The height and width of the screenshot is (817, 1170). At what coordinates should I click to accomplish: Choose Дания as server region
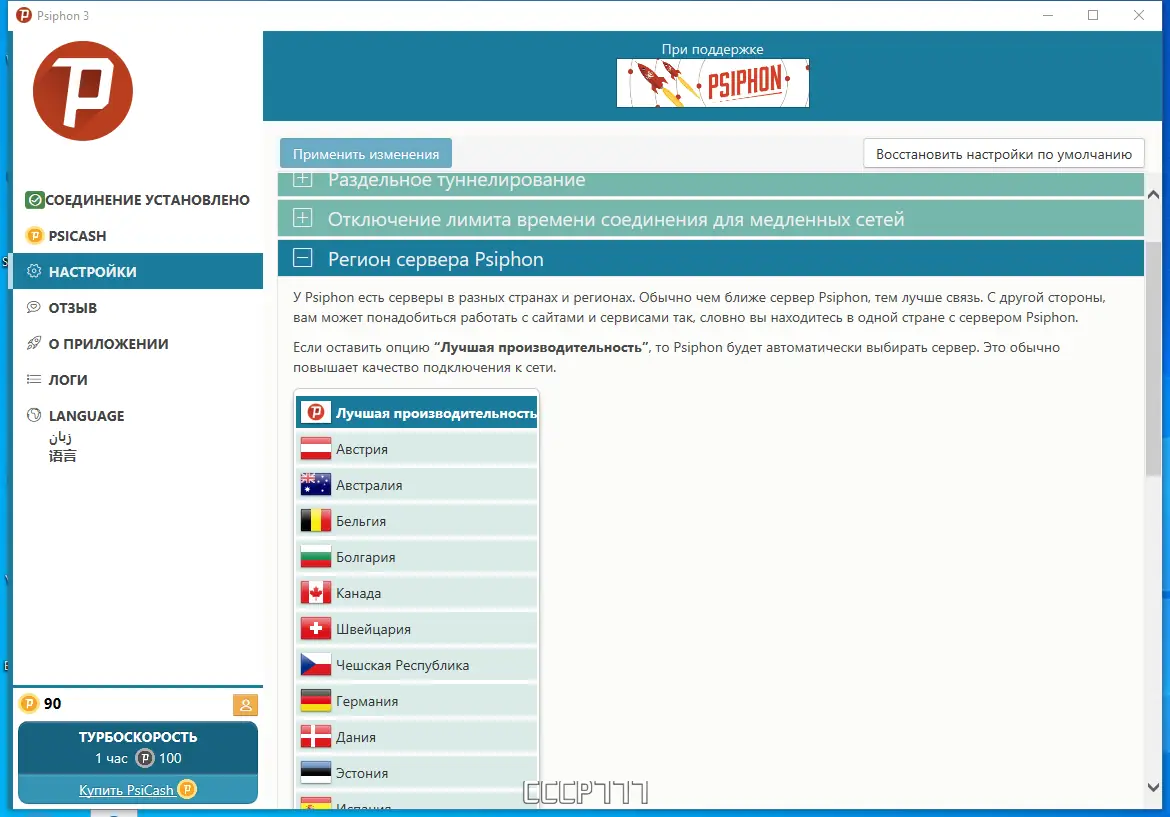(417, 737)
